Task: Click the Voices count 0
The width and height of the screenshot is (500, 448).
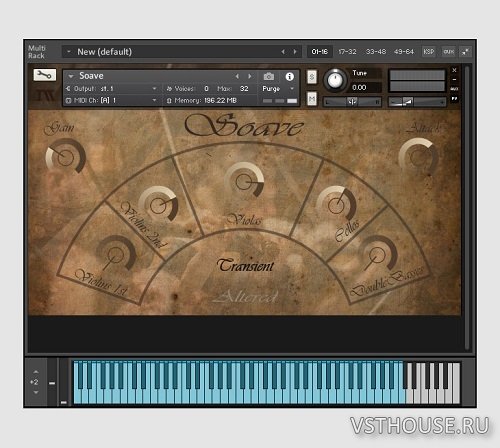Action: pyautogui.click(x=206, y=89)
